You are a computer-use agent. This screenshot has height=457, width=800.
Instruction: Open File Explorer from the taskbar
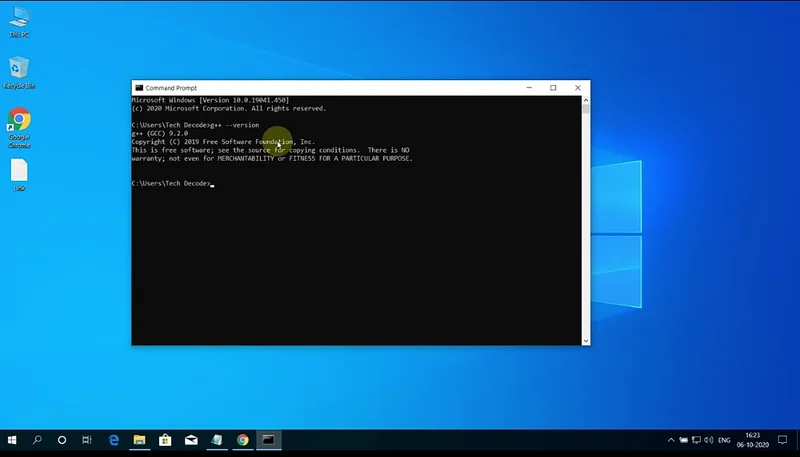140,440
